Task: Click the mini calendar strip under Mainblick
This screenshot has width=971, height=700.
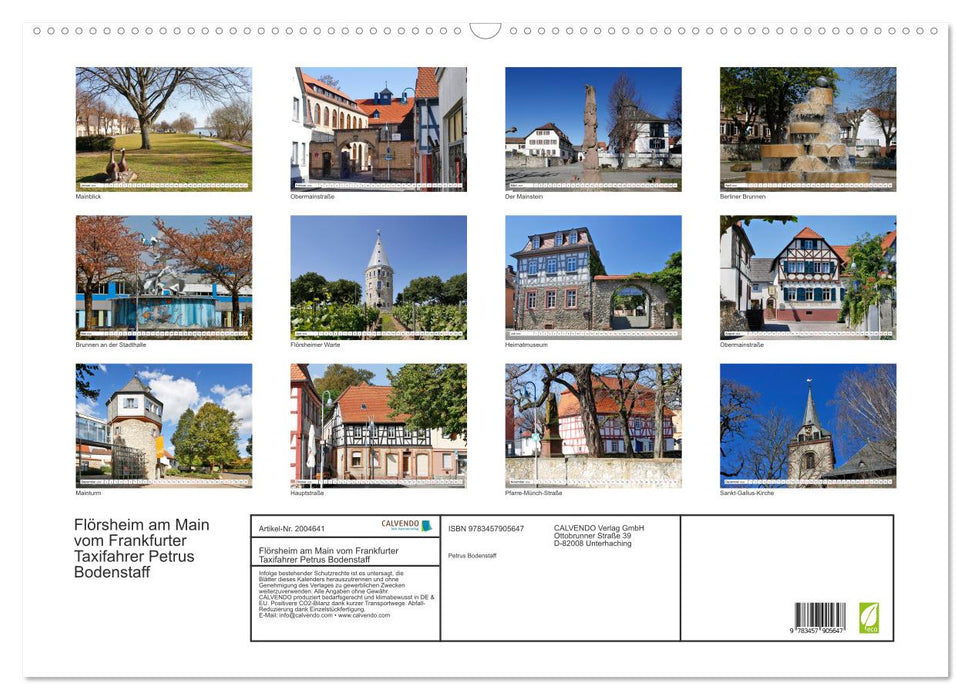Action: [x=164, y=183]
